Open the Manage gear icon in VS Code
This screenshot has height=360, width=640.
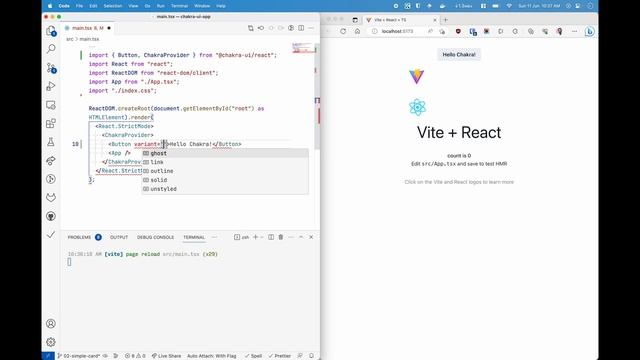[x=51, y=342]
